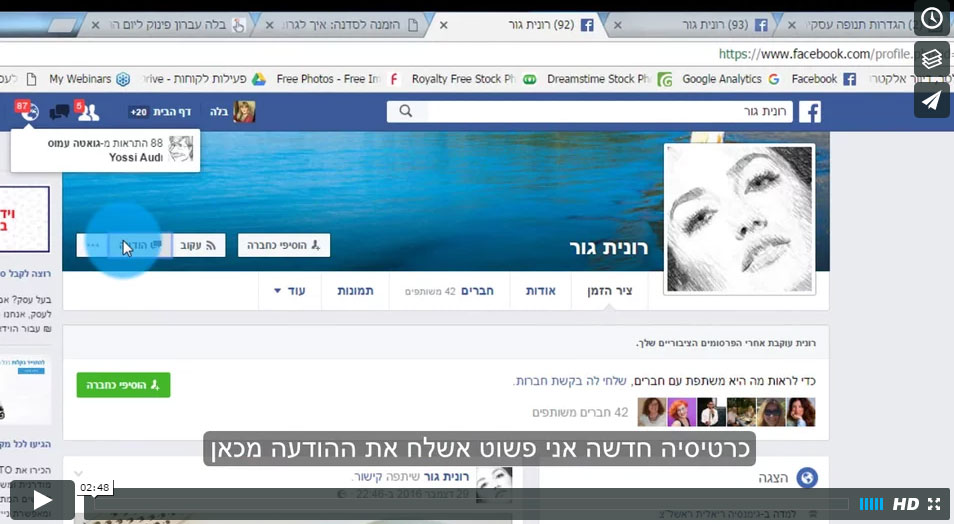Switch to the אודות profile tab
Image resolution: width=954 pixels, height=524 pixels.
tap(540, 291)
